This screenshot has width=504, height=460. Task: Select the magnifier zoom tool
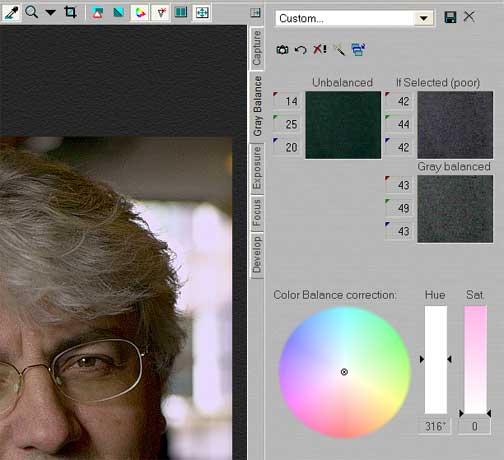(31, 12)
